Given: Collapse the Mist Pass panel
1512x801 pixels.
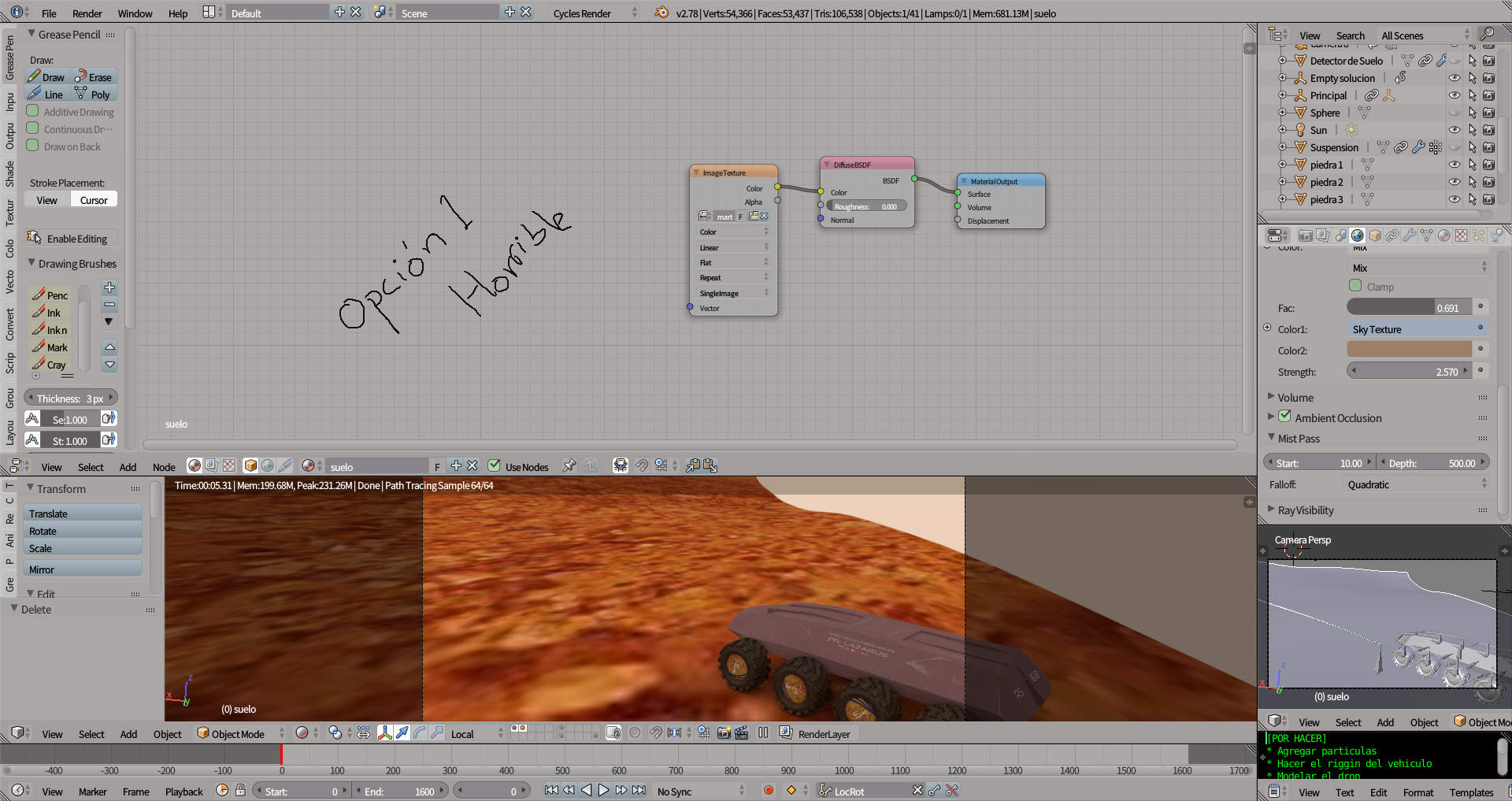Looking at the screenshot, I should (x=1299, y=439).
